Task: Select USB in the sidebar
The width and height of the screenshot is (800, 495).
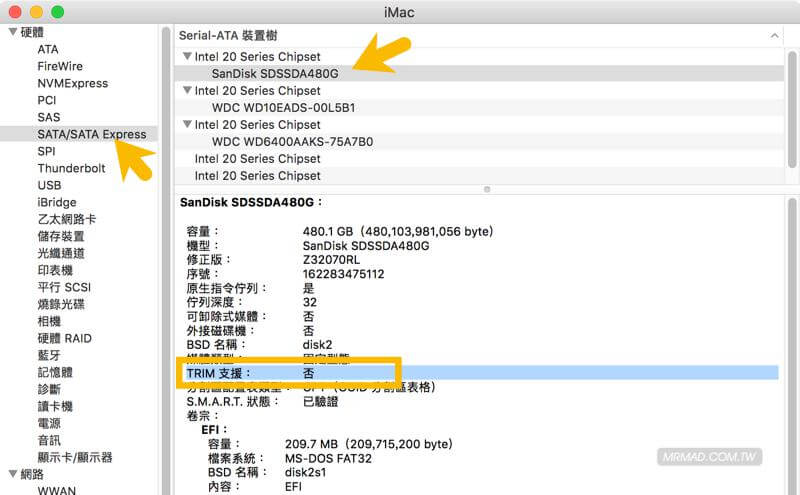Action: click(x=49, y=185)
